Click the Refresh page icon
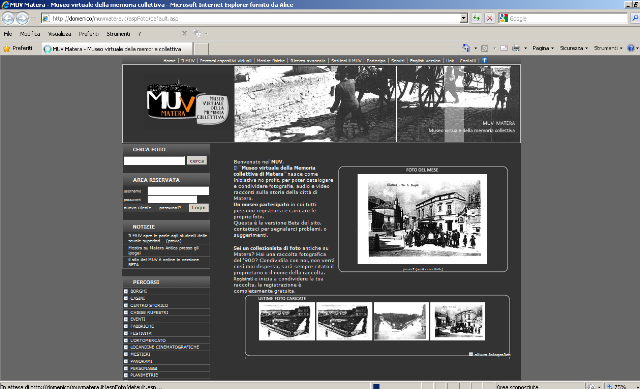This screenshot has width=640, height=389. [476, 18]
